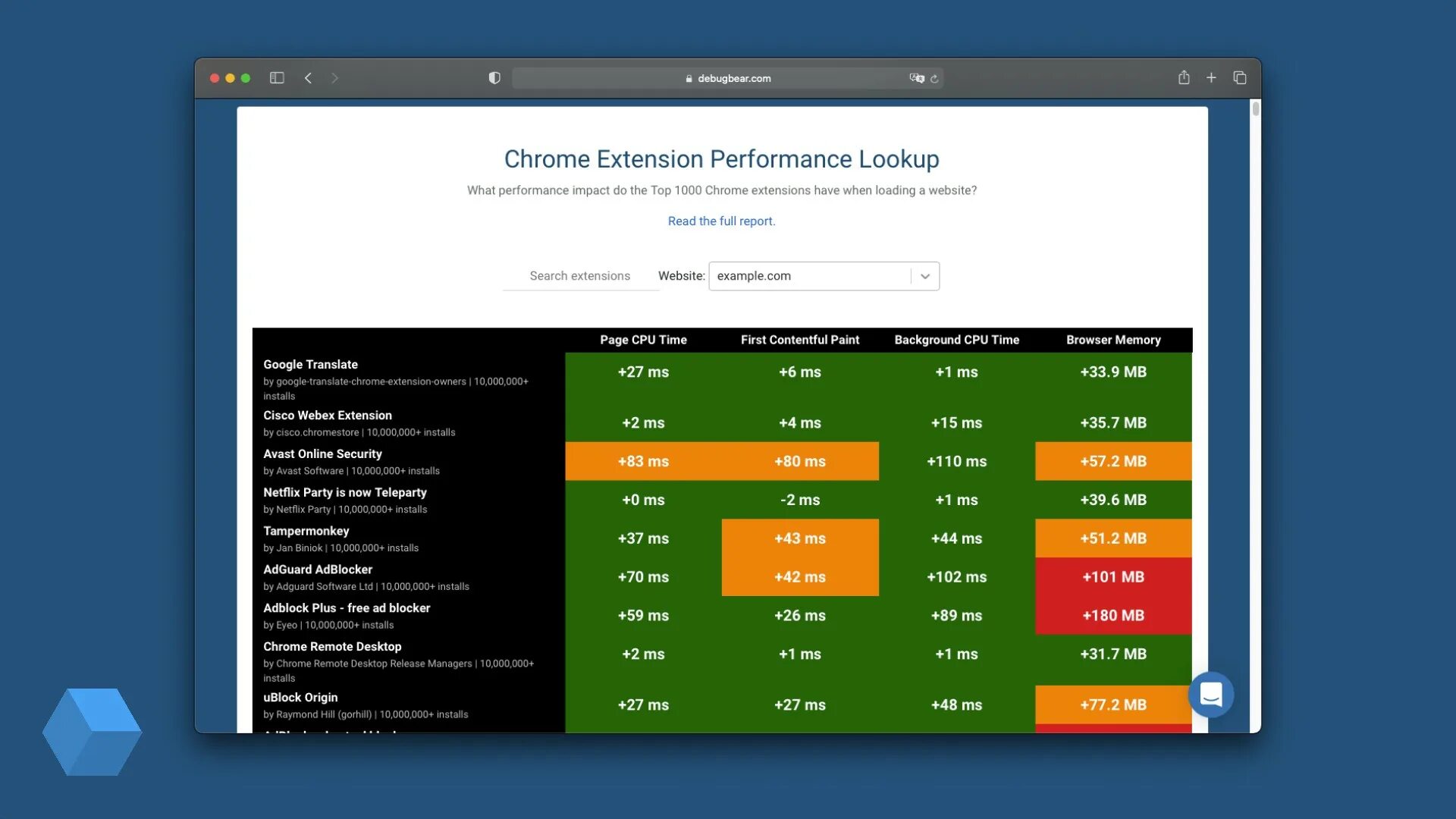The height and width of the screenshot is (819, 1456).
Task: Click AdGuard's +101 MB memory cell
Action: [1113, 577]
